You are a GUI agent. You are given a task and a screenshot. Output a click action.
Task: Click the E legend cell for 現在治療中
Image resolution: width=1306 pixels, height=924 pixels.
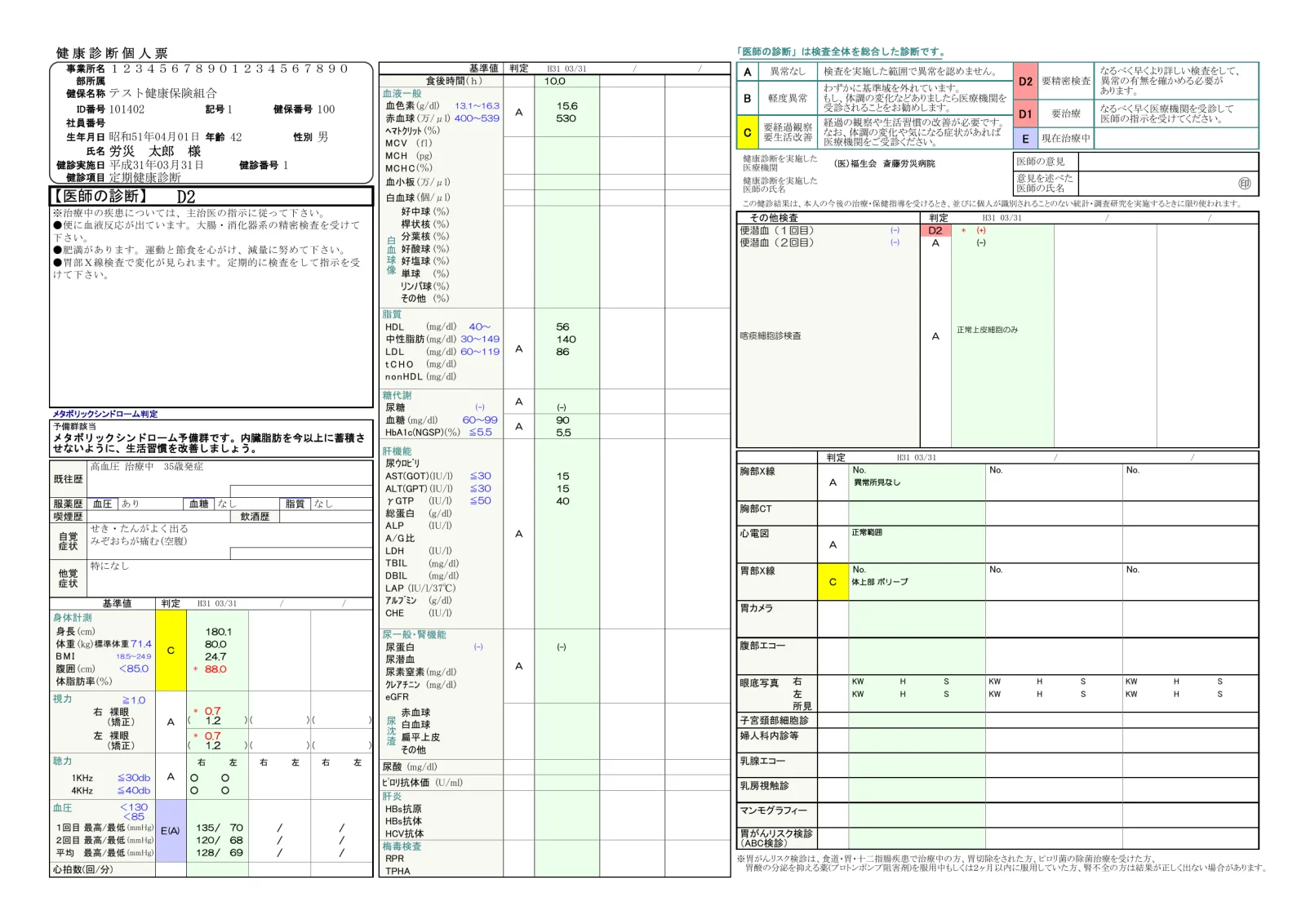coord(1025,139)
